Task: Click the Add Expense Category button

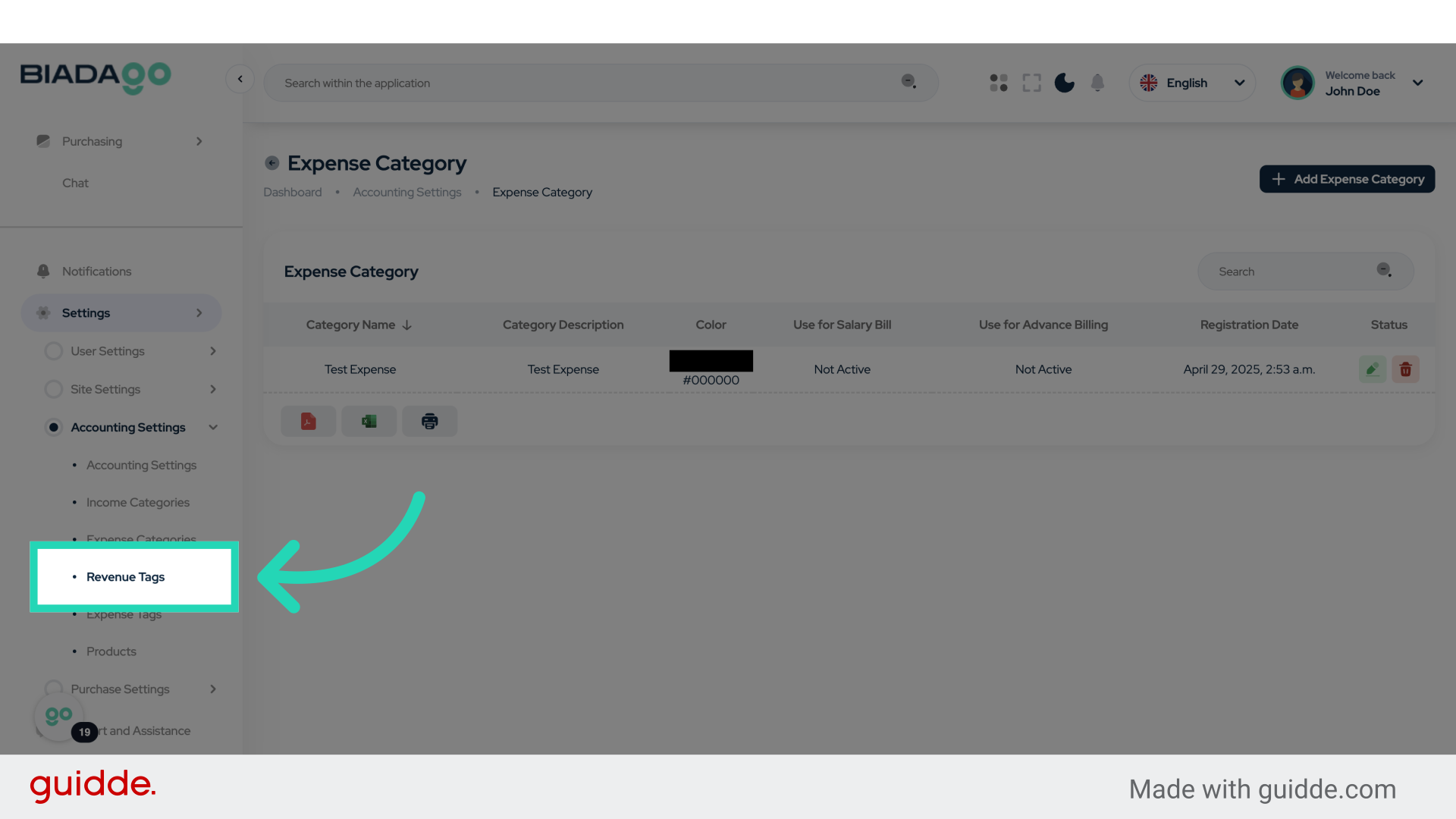Action: 1347,179
